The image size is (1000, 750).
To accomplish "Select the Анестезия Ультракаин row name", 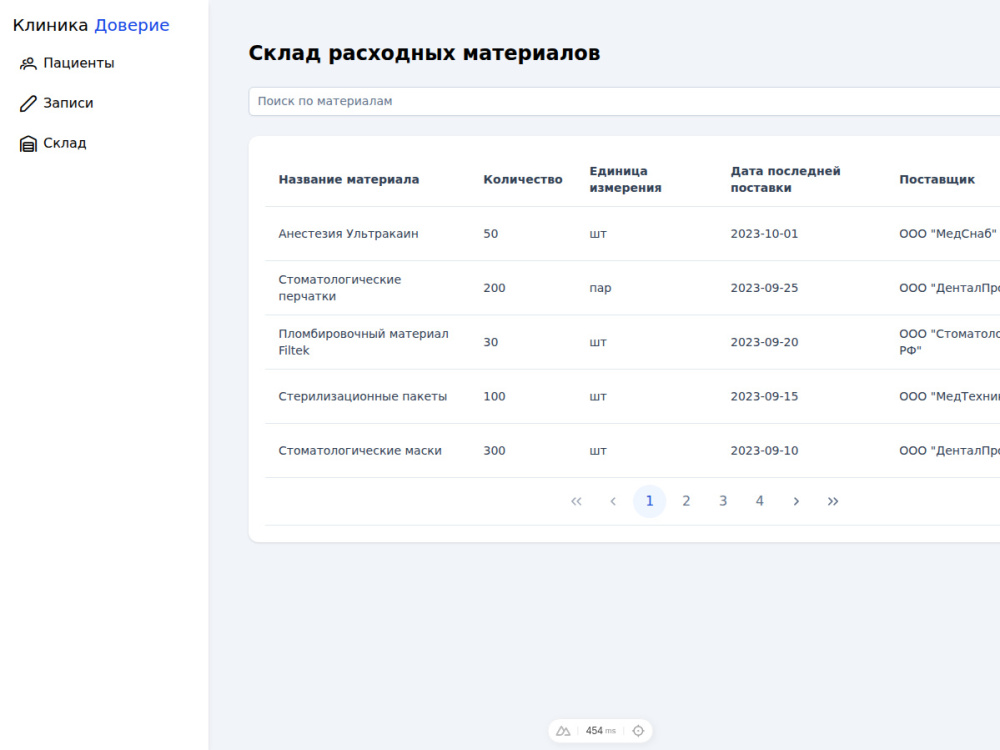I will click(349, 234).
